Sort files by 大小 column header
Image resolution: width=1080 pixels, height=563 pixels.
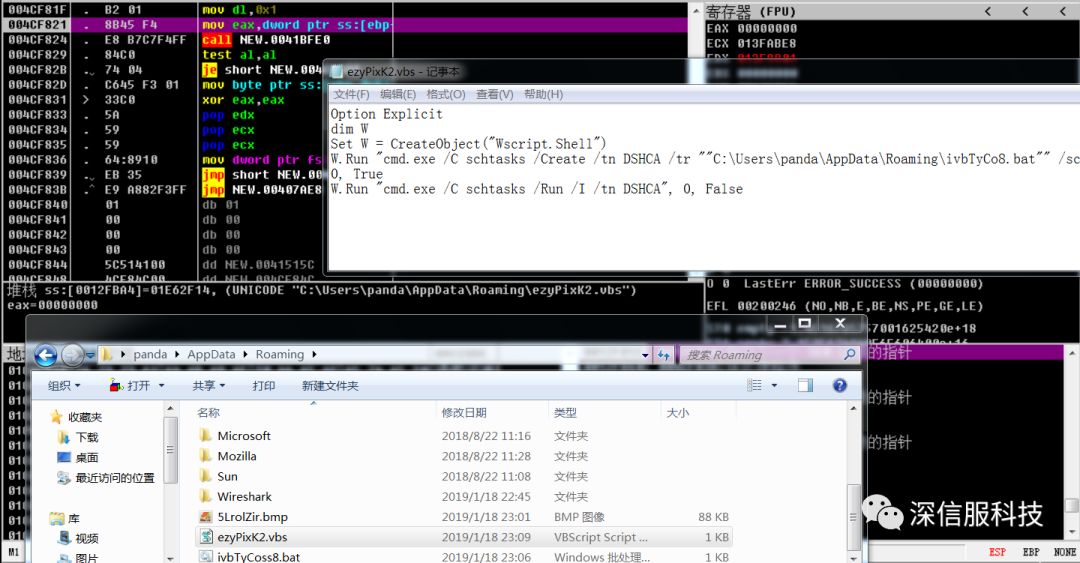[678, 412]
